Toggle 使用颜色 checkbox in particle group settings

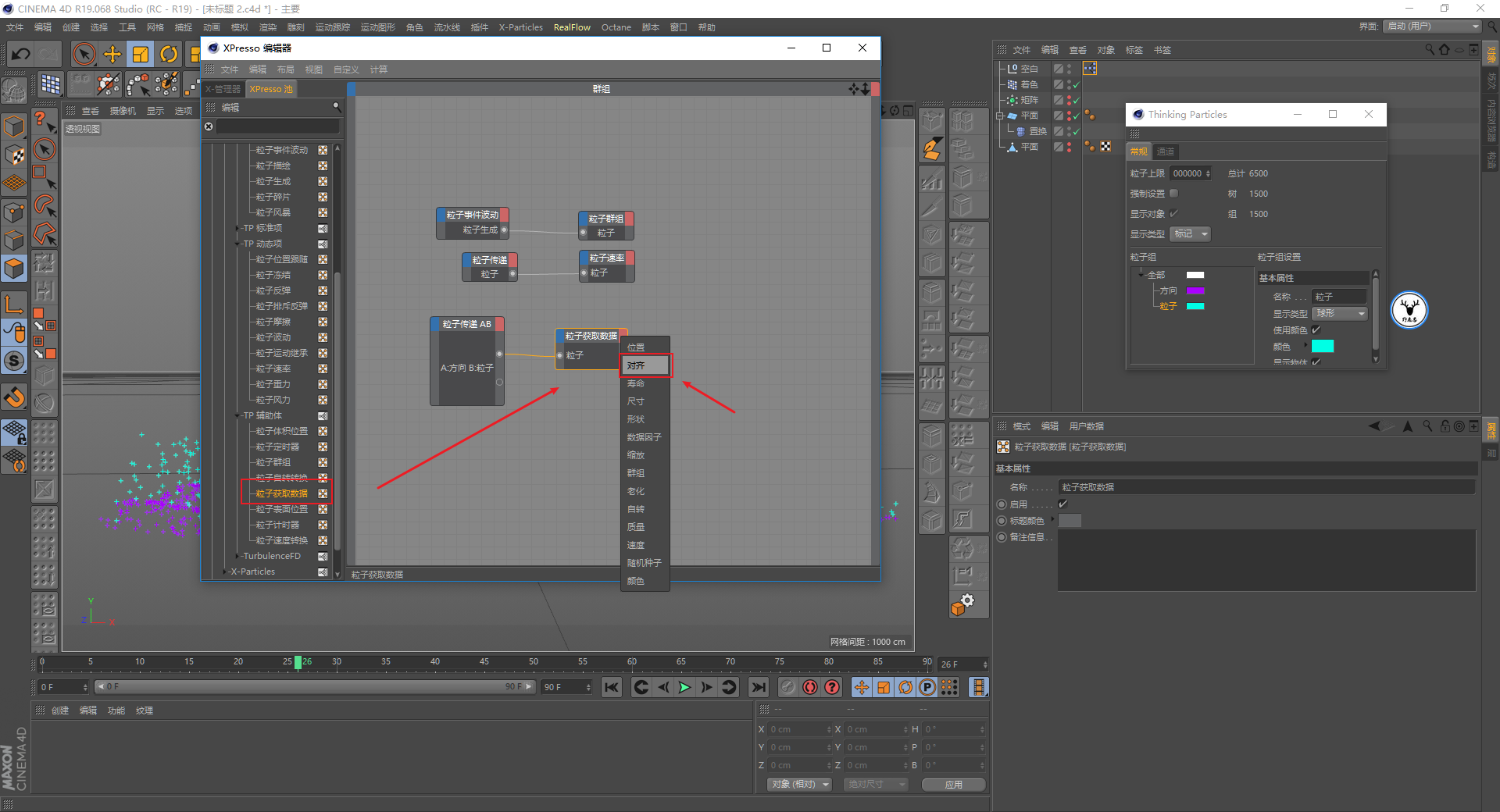1316,329
